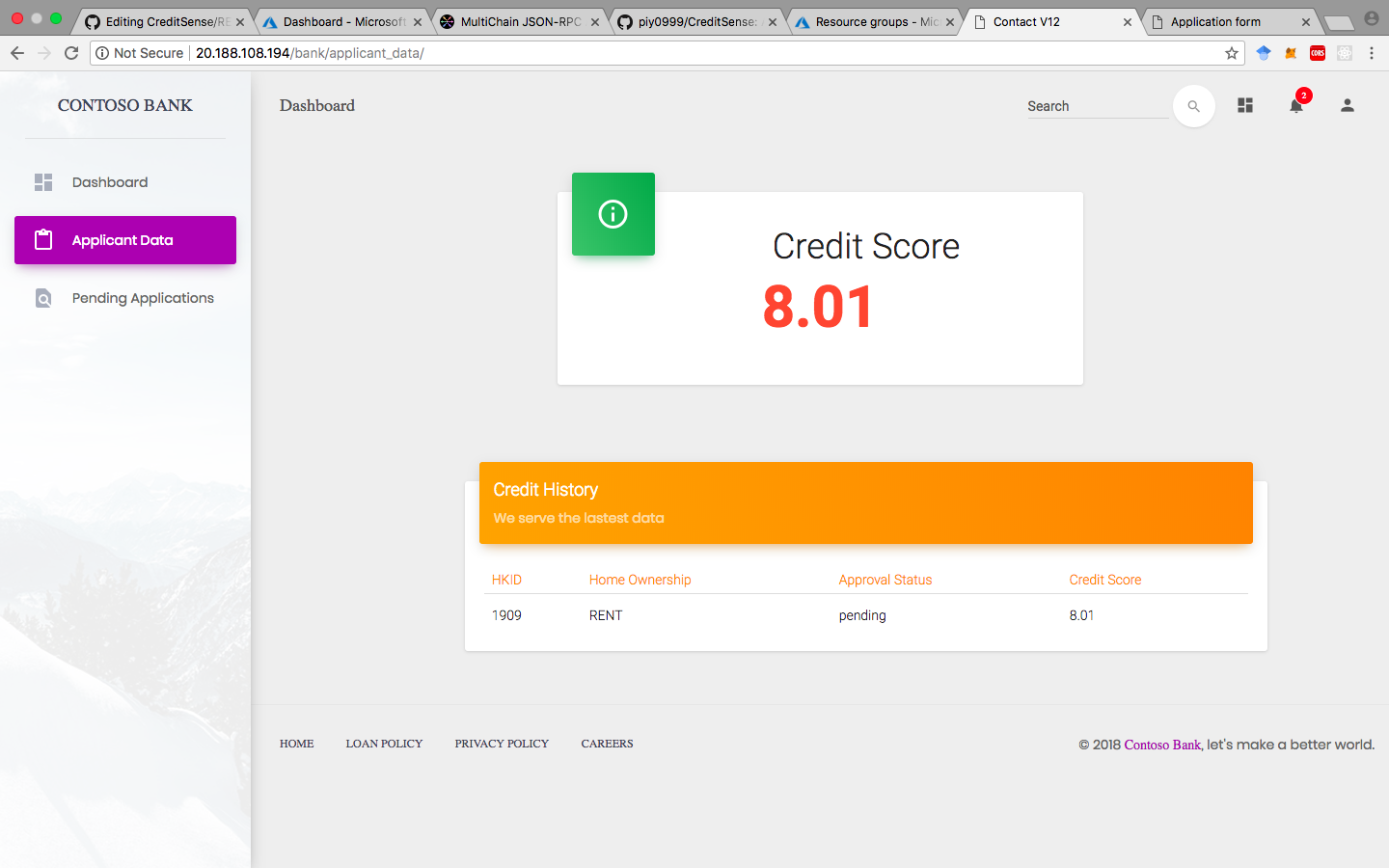Image resolution: width=1389 pixels, height=868 pixels.
Task: Click the browser forward arrow
Action: click(x=44, y=53)
